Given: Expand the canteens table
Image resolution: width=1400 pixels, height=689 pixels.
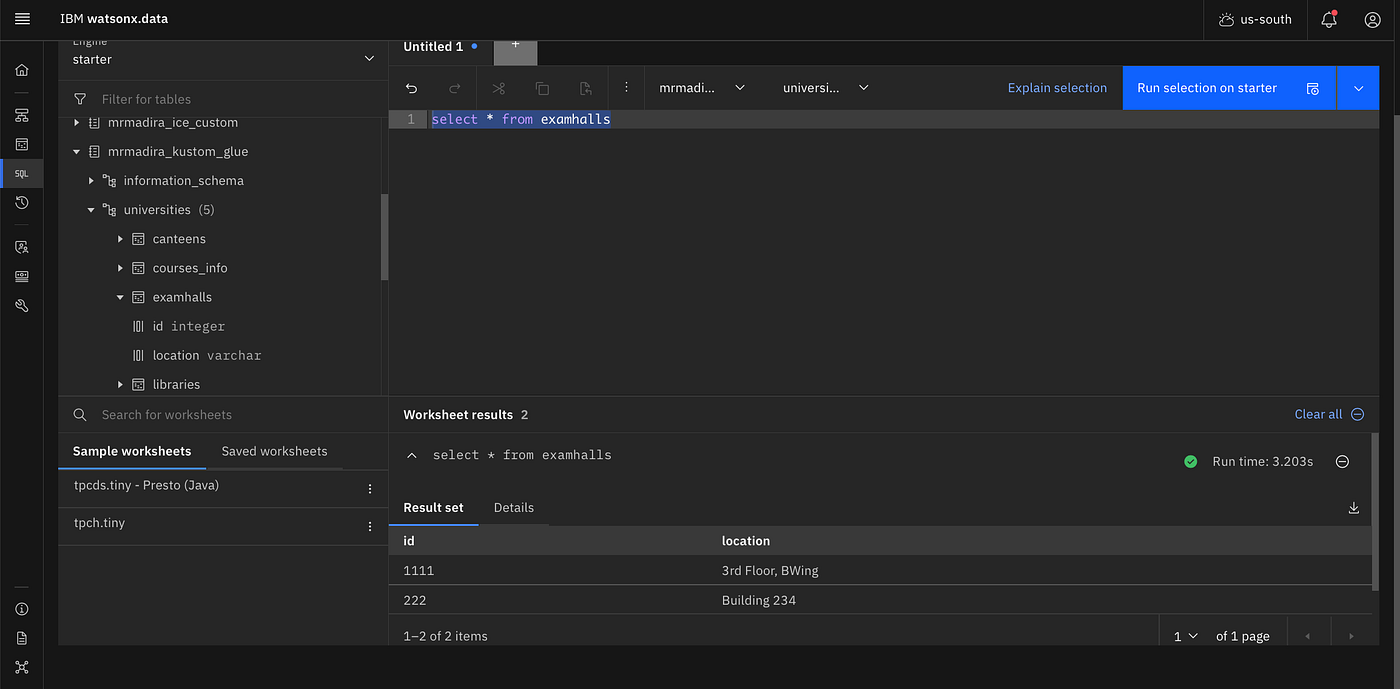Looking at the screenshot, I should tap(120, 239).
